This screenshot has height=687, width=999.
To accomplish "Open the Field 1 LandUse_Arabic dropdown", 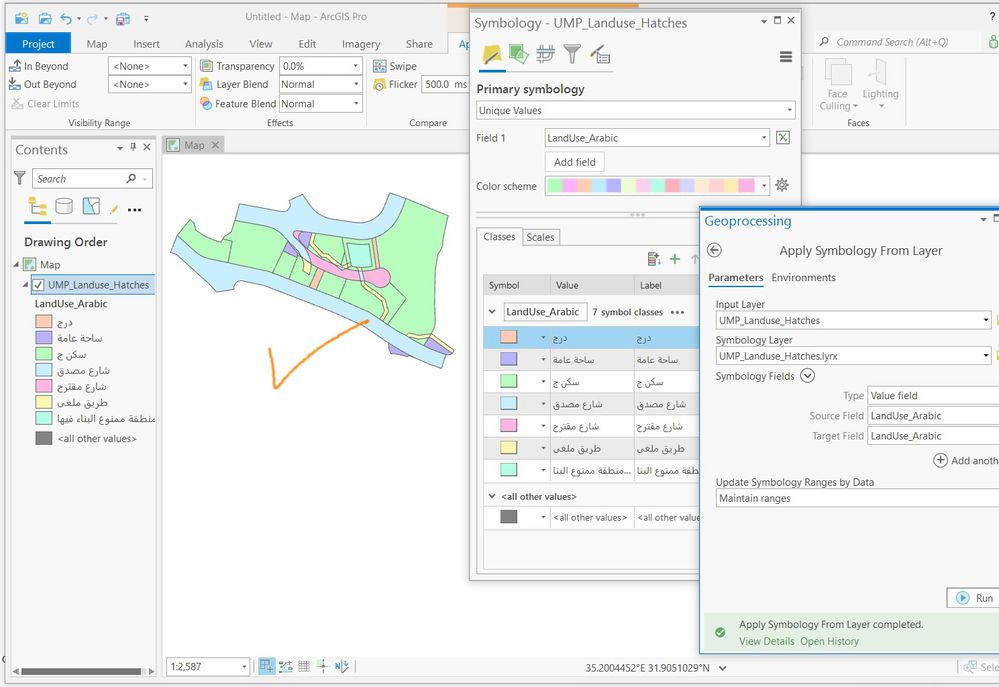I will click(658, 138).
